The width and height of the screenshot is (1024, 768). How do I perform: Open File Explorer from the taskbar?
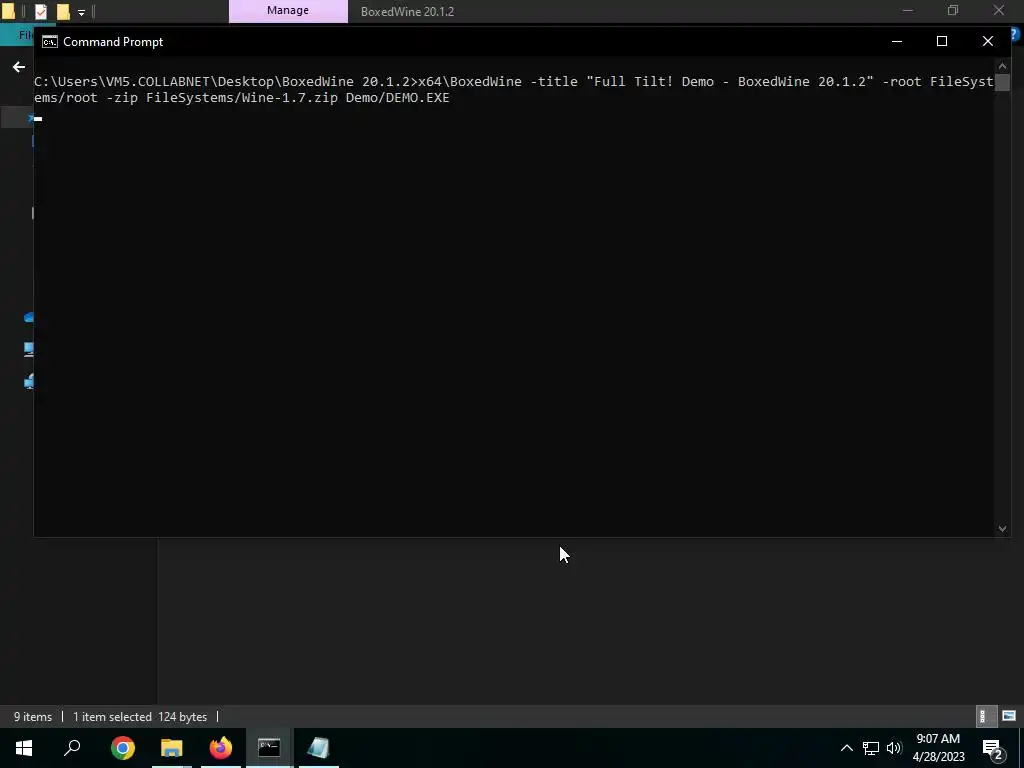pyautogui.click(x=172, y=748)
